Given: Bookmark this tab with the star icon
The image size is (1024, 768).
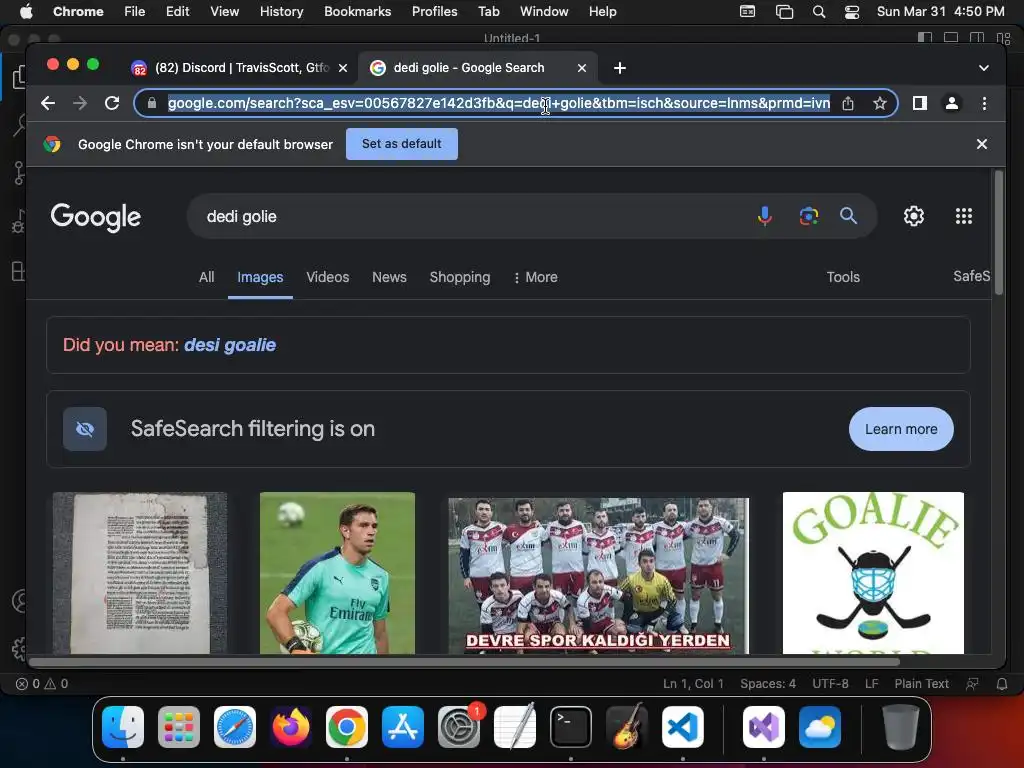Looking at the screenshot, I should (880, 103).
